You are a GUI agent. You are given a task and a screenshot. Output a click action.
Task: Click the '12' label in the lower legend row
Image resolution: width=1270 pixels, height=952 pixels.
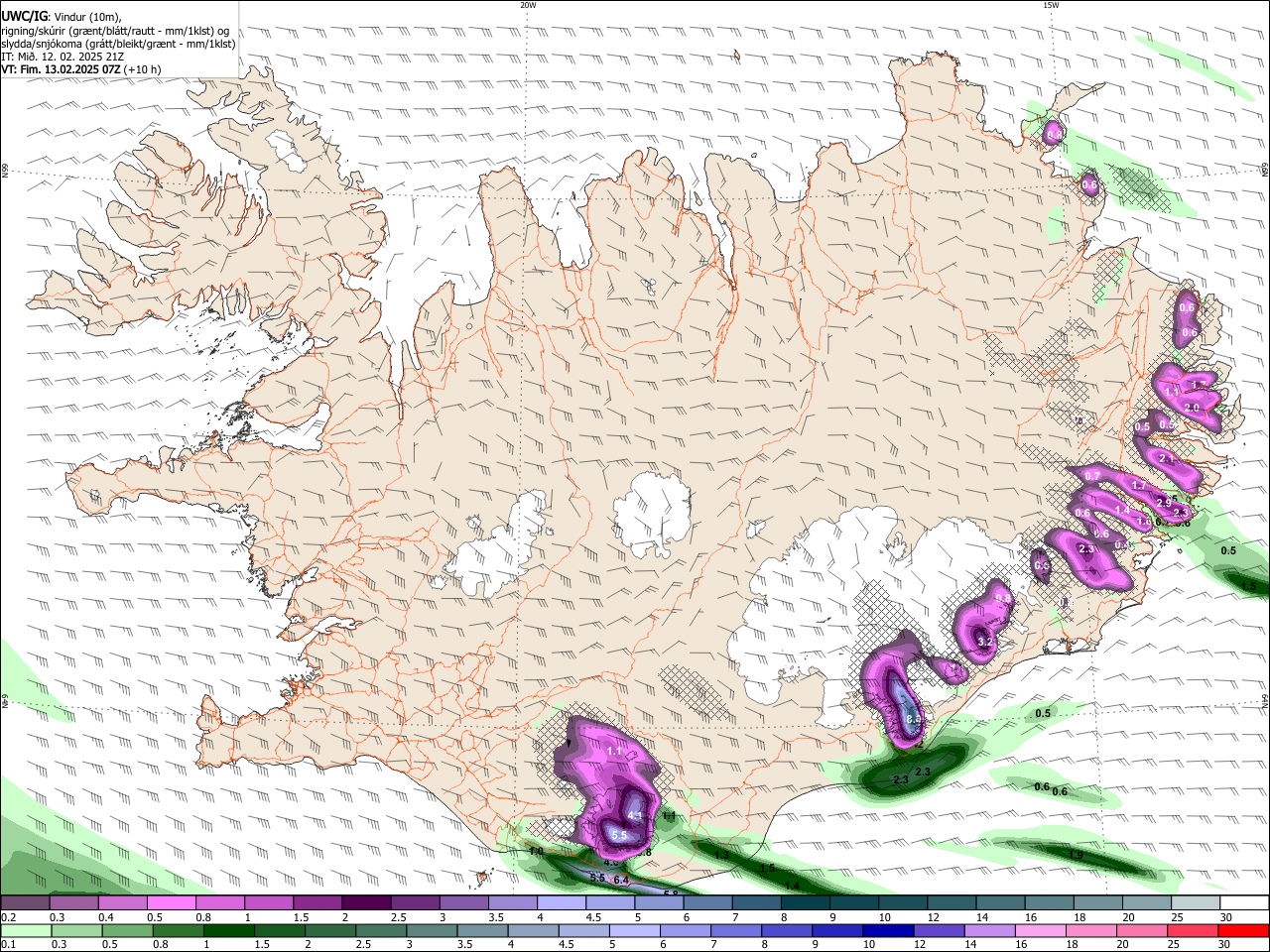[920, 944]
